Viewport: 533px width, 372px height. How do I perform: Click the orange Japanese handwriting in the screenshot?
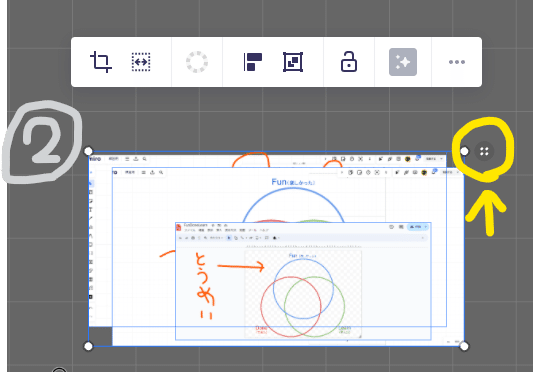[x=205, y=286]
